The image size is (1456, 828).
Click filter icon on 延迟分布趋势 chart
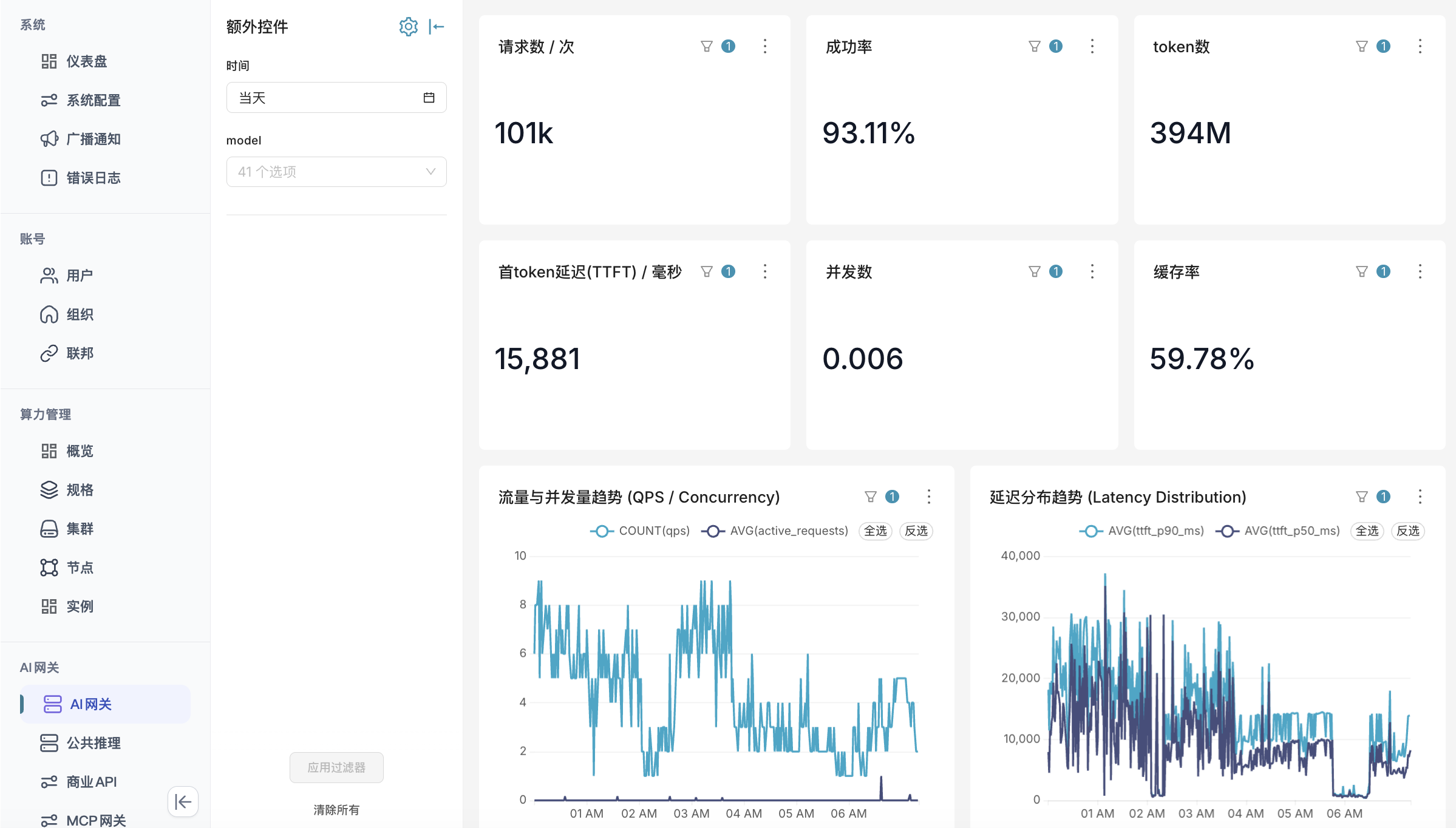1361,497
